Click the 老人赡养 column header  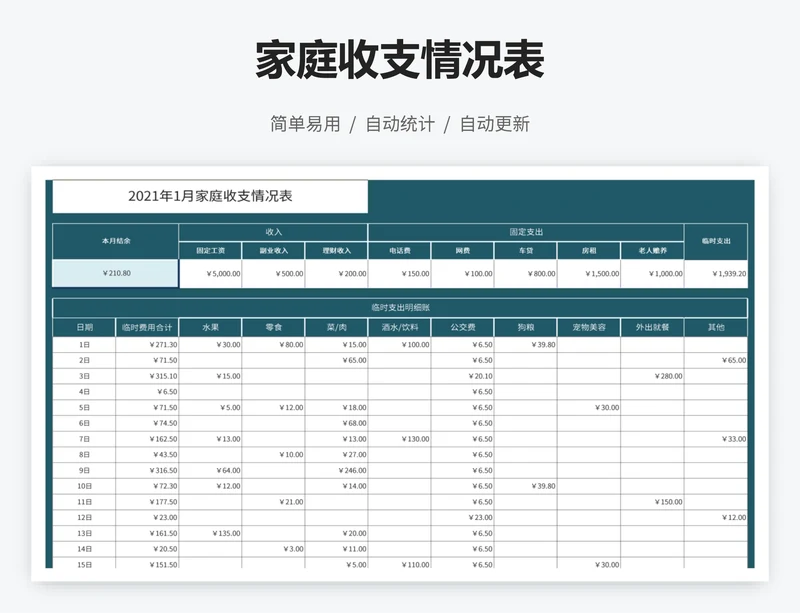653,251
